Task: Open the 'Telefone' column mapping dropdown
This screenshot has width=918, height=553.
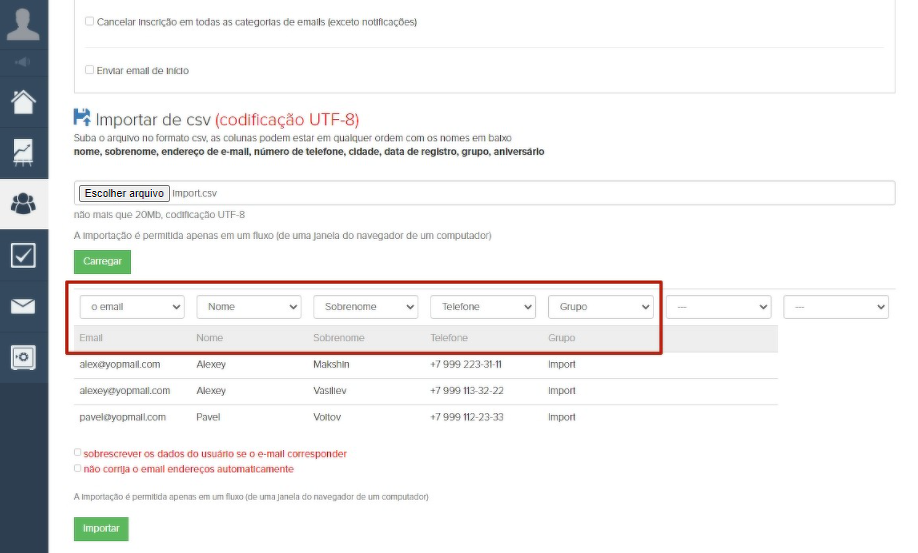Action: pyautogui.click(x=483, y=307)
